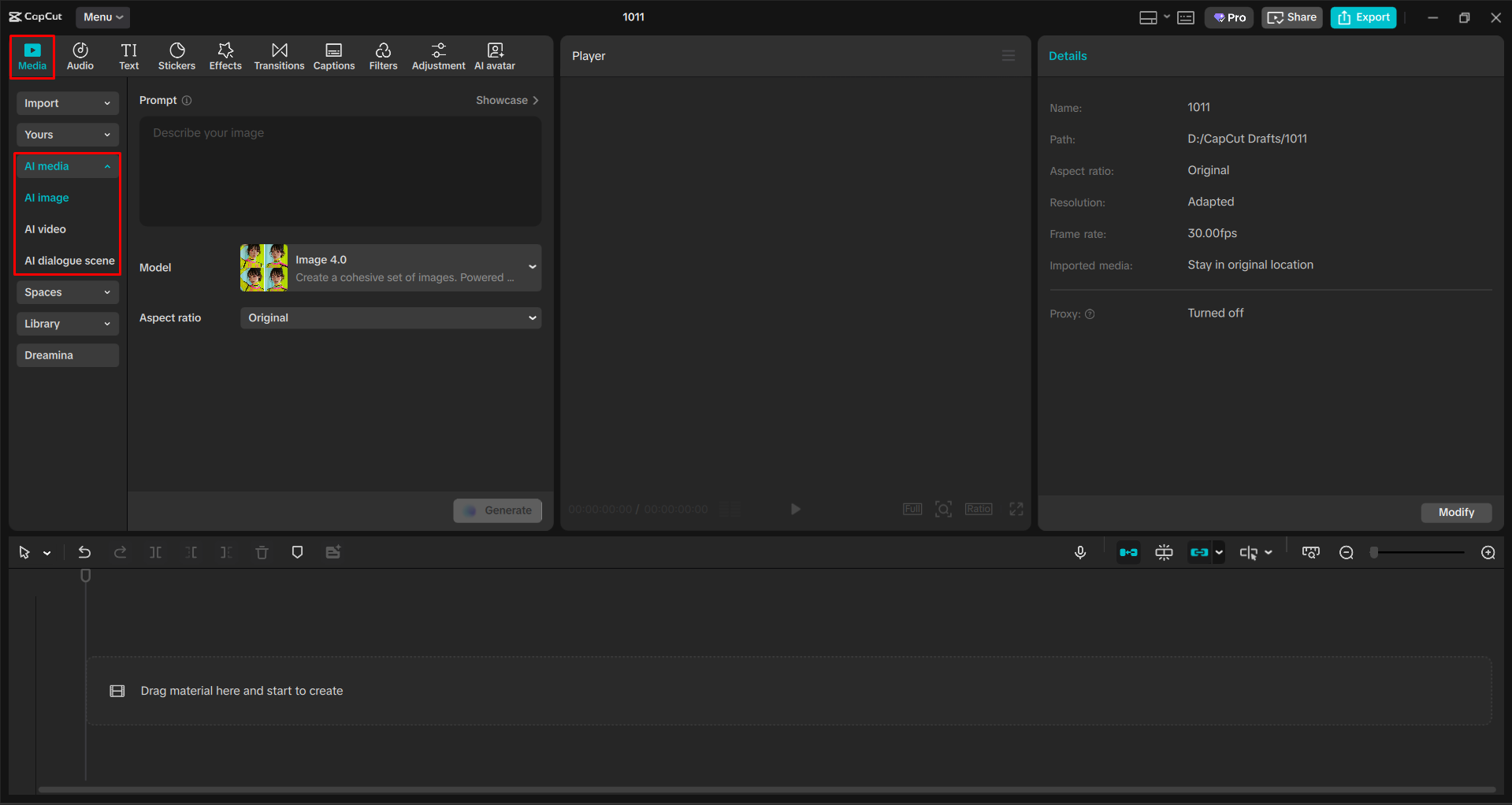The image size is (1512, 805).
Task: Select the Captions panel
Action: click(x=333, y=55)
